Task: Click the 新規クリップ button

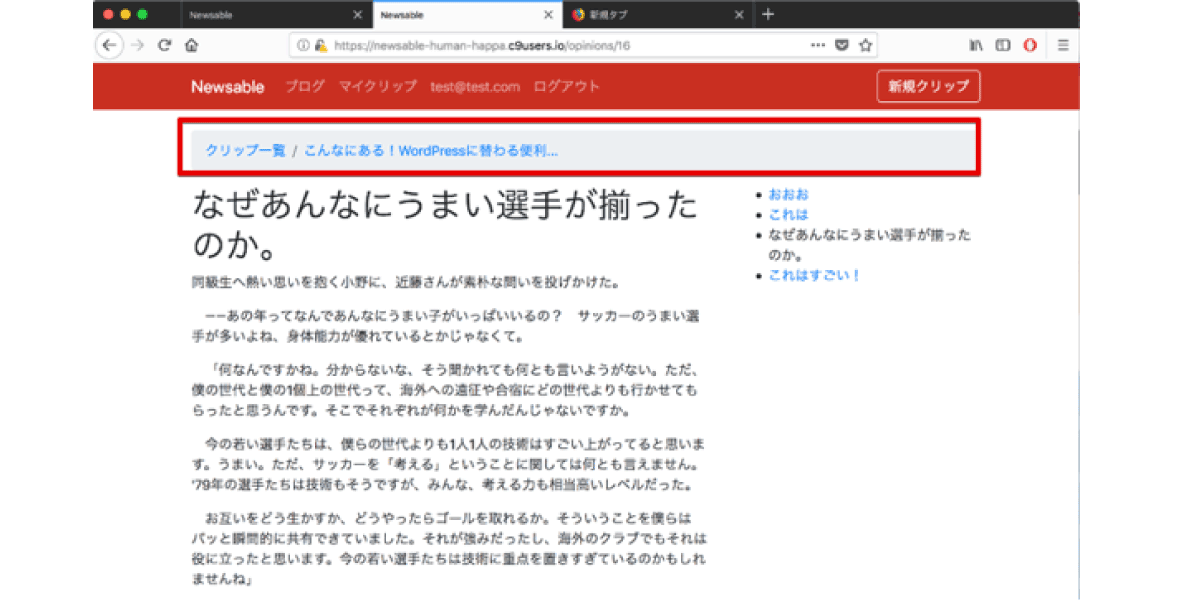Action: 928,86
